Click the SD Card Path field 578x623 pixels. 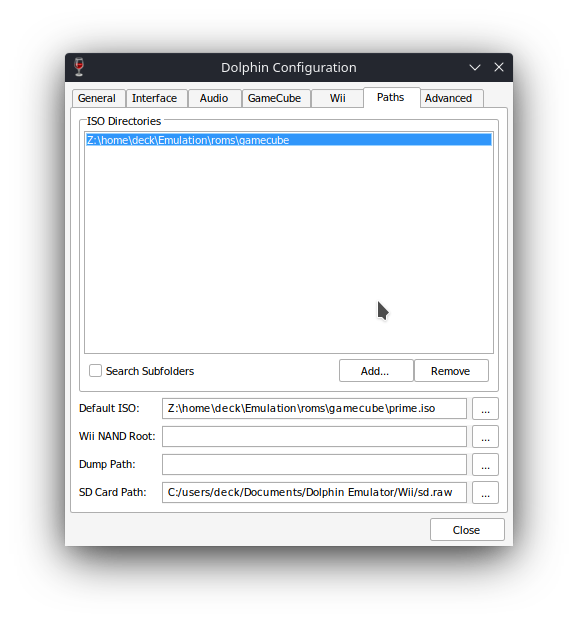(x=314, y=492)
